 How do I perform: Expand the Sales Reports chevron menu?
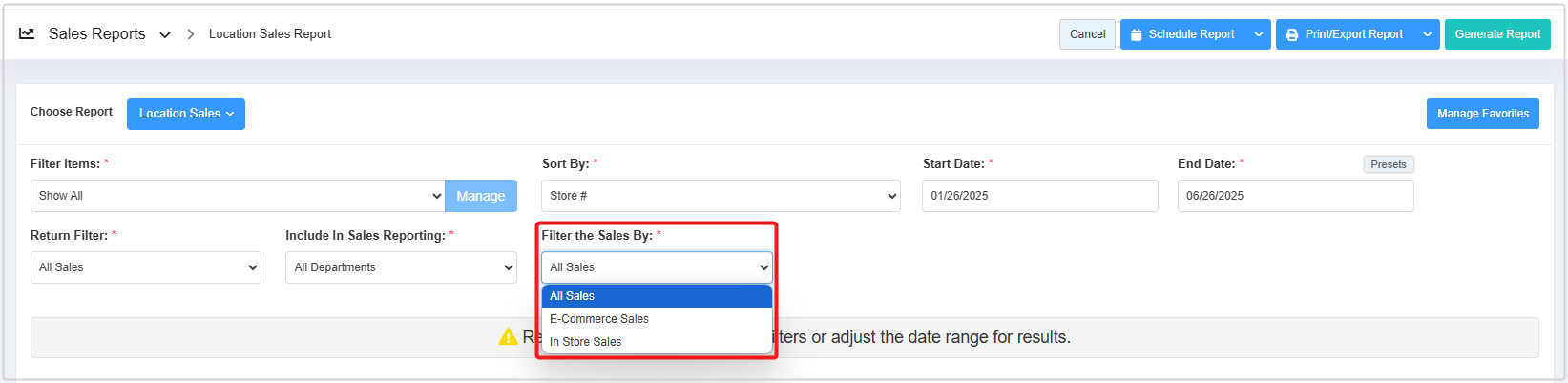[165, 34]
